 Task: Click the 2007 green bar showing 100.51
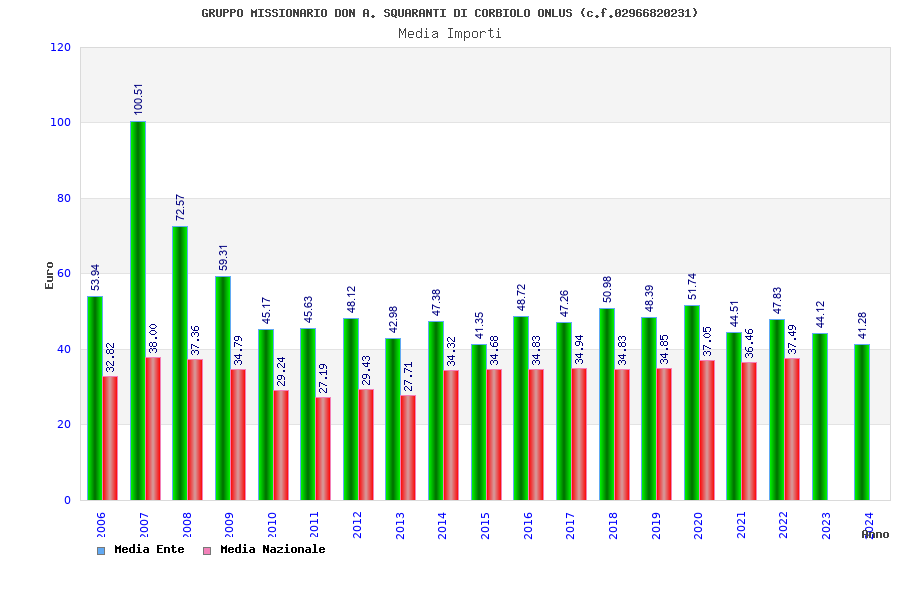pos(138,311)
